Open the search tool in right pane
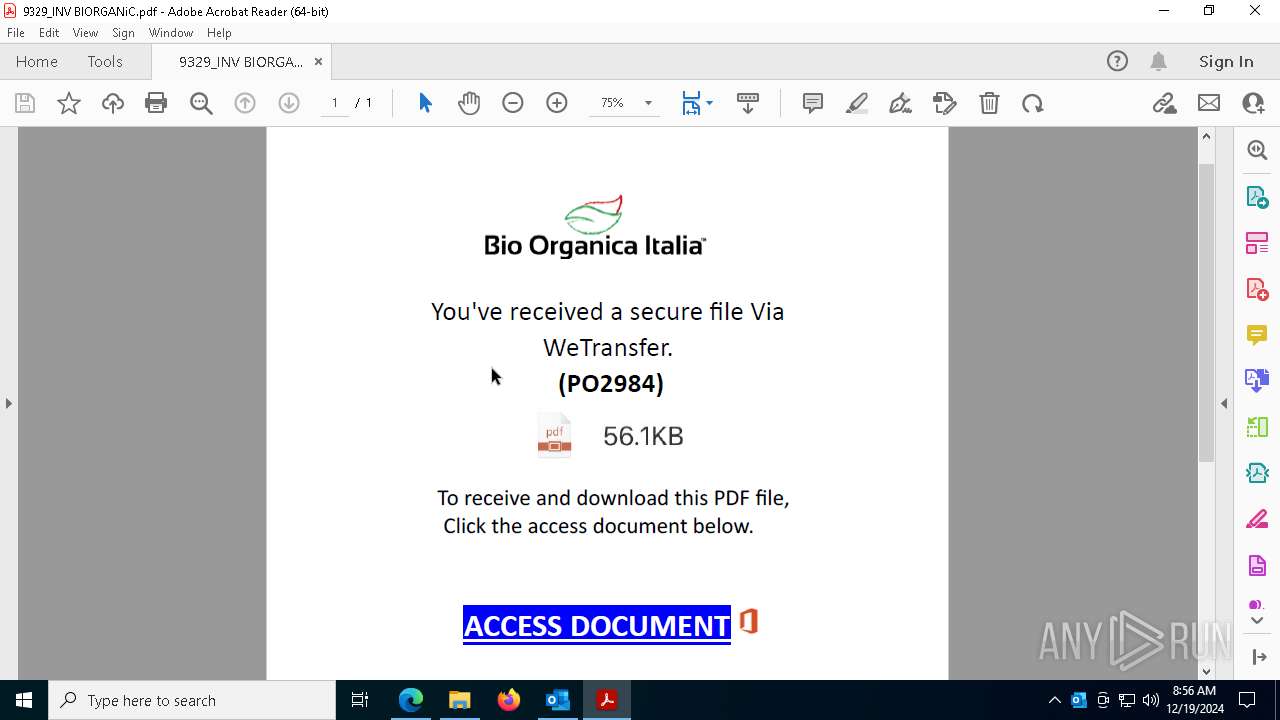 click(1257, 150)
